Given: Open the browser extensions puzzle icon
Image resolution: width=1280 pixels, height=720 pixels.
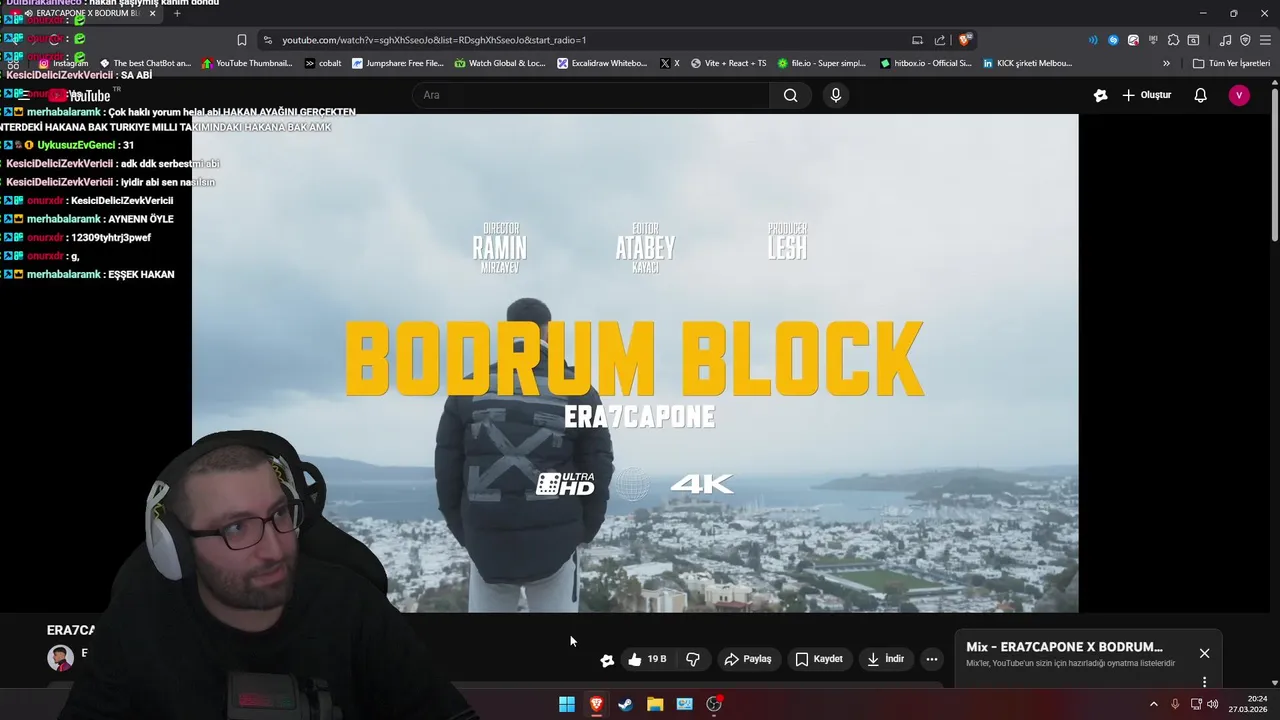Looking at the screenshot, I should coord(1173,40).
